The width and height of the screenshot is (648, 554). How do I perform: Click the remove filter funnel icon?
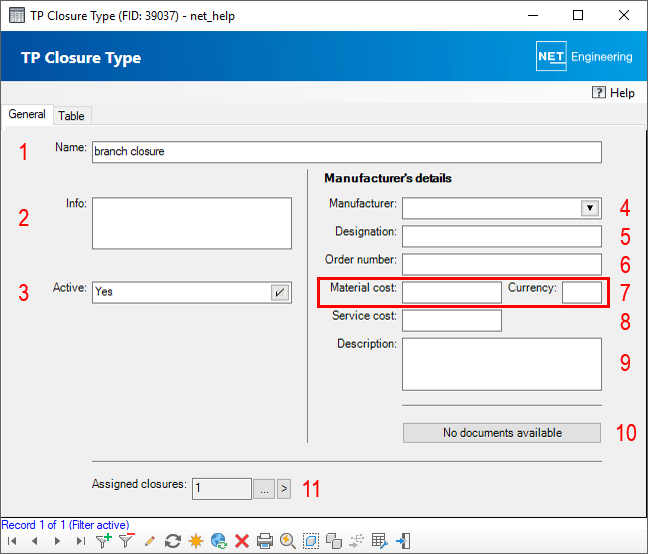(x=126, y=540)
